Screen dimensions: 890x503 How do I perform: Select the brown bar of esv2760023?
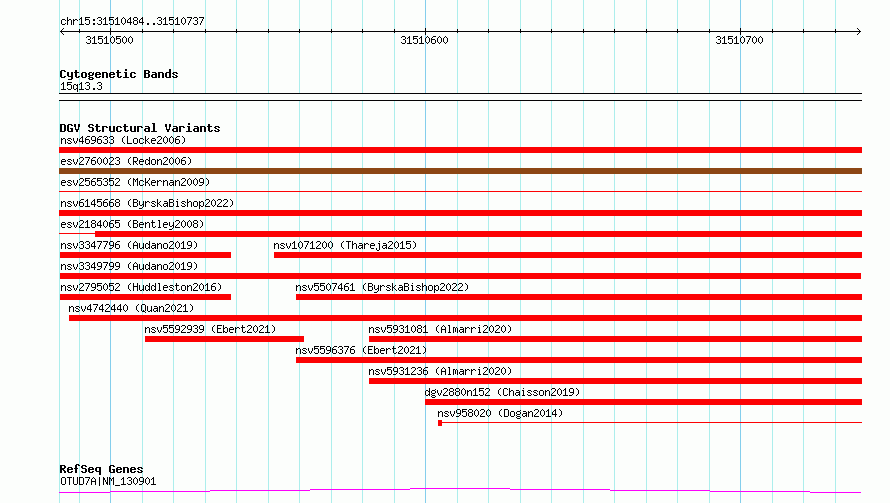coord(460,171)
